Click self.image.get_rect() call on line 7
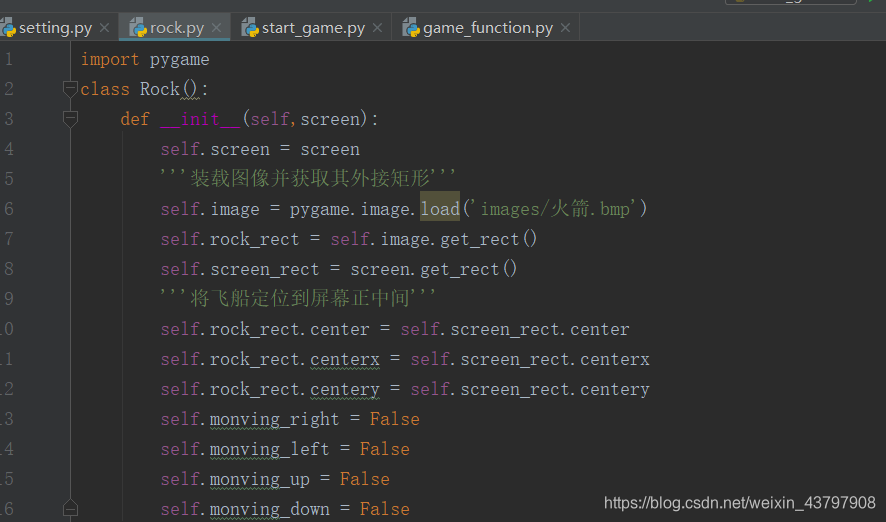Viewport: 886px width, 522px height. (x=433, y=239)
